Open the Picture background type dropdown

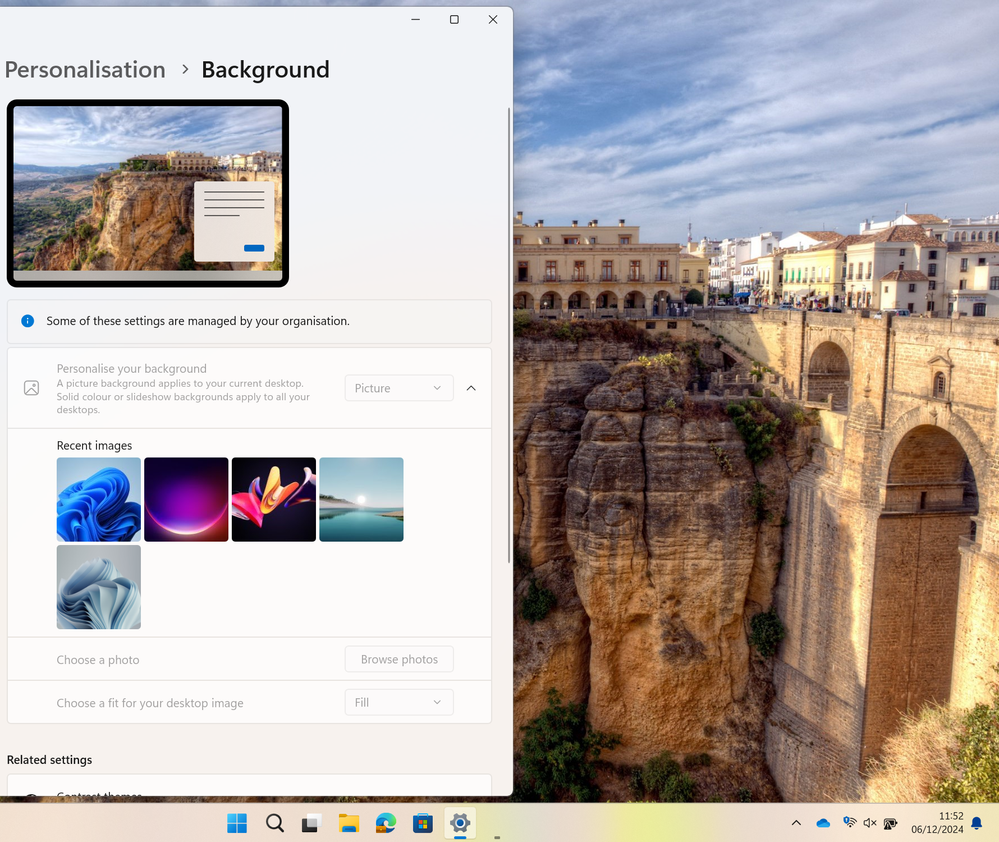[x=399, y=388]
